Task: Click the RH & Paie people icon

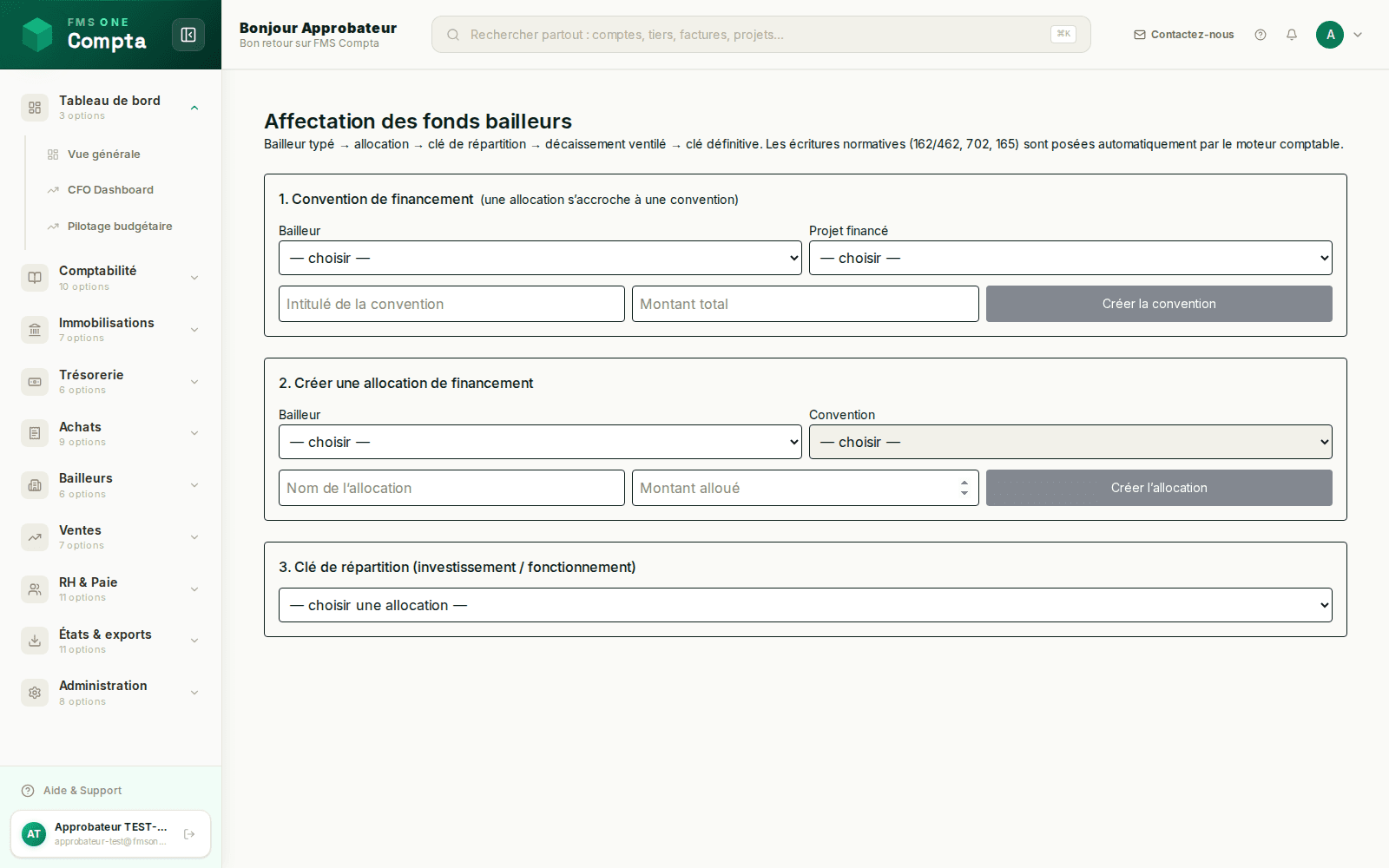Action: 35,589
